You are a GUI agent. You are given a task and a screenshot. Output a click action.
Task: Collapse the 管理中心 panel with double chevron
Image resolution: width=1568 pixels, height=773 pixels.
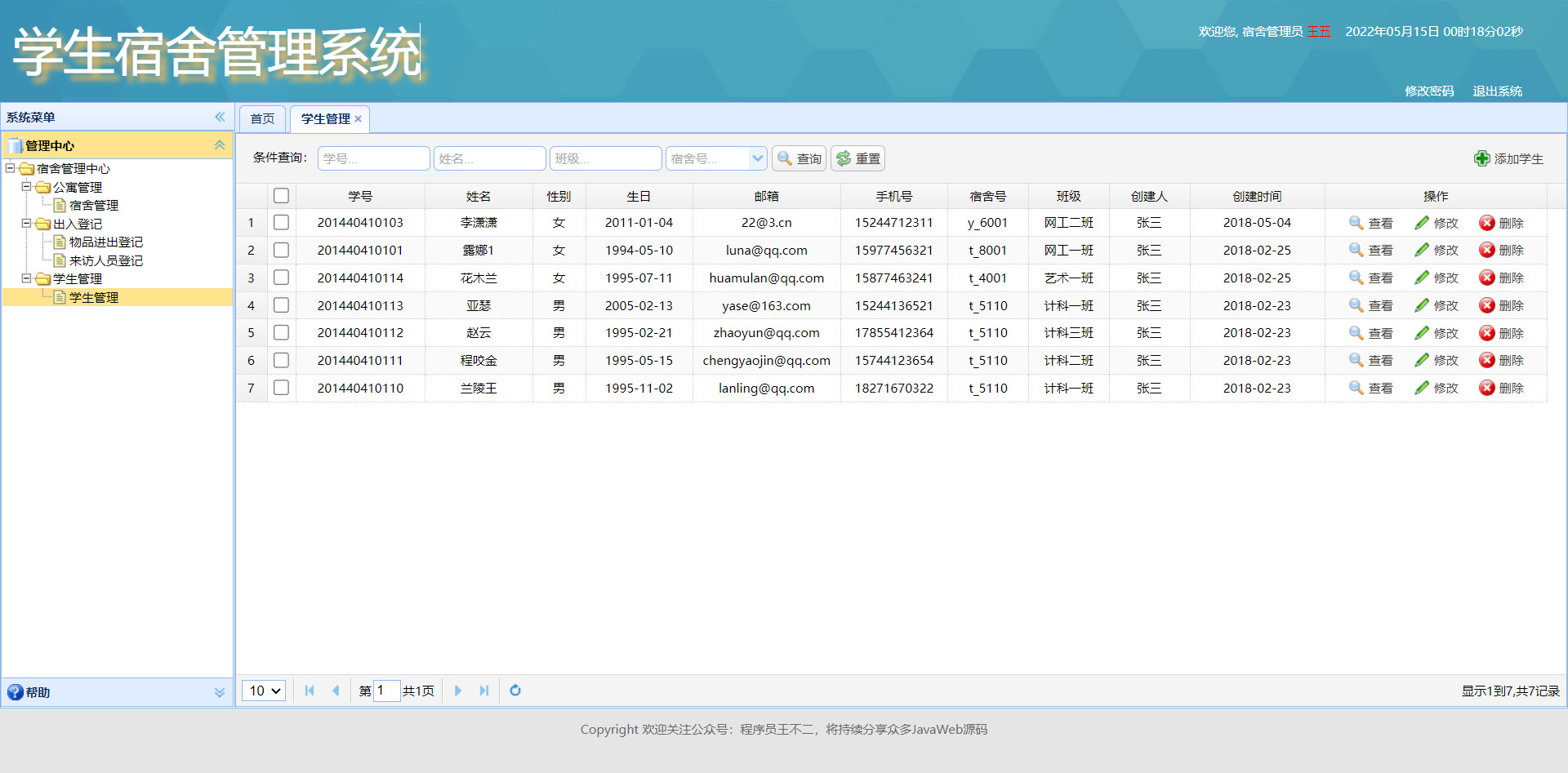(x=219, y=144)
